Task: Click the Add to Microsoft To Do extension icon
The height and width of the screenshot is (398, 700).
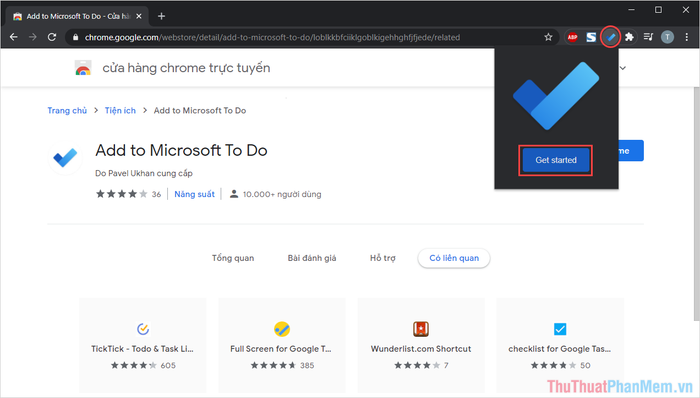Action: pyautogui.click(x=65, y=158)
